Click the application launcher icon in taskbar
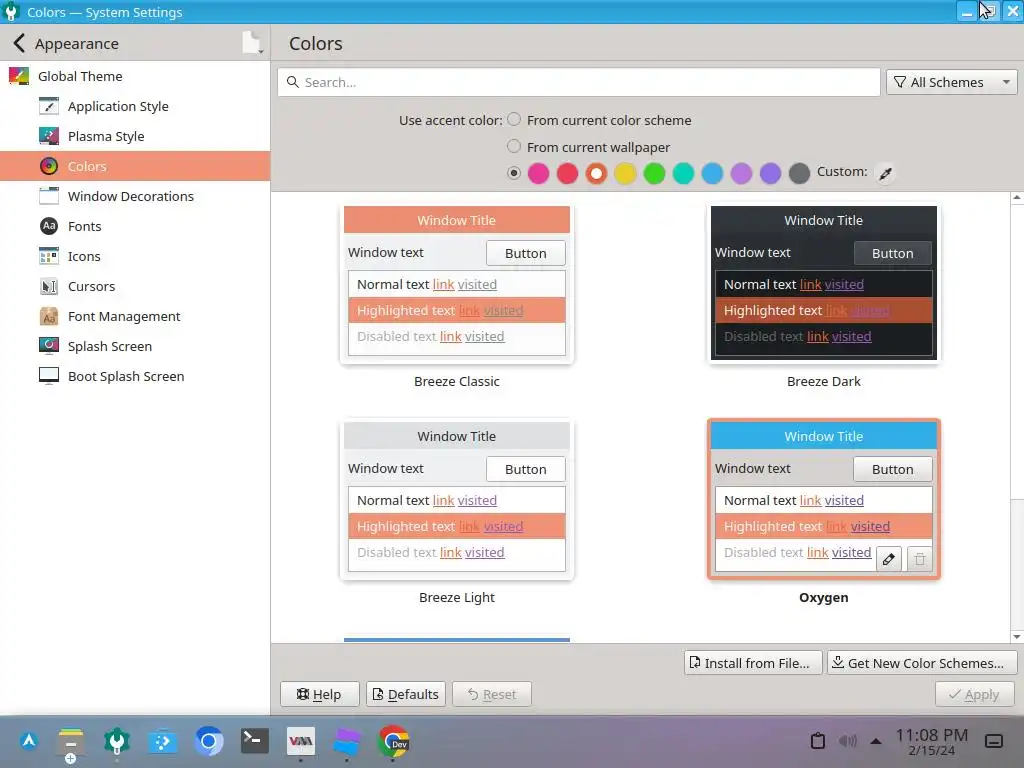 [29, 741]
